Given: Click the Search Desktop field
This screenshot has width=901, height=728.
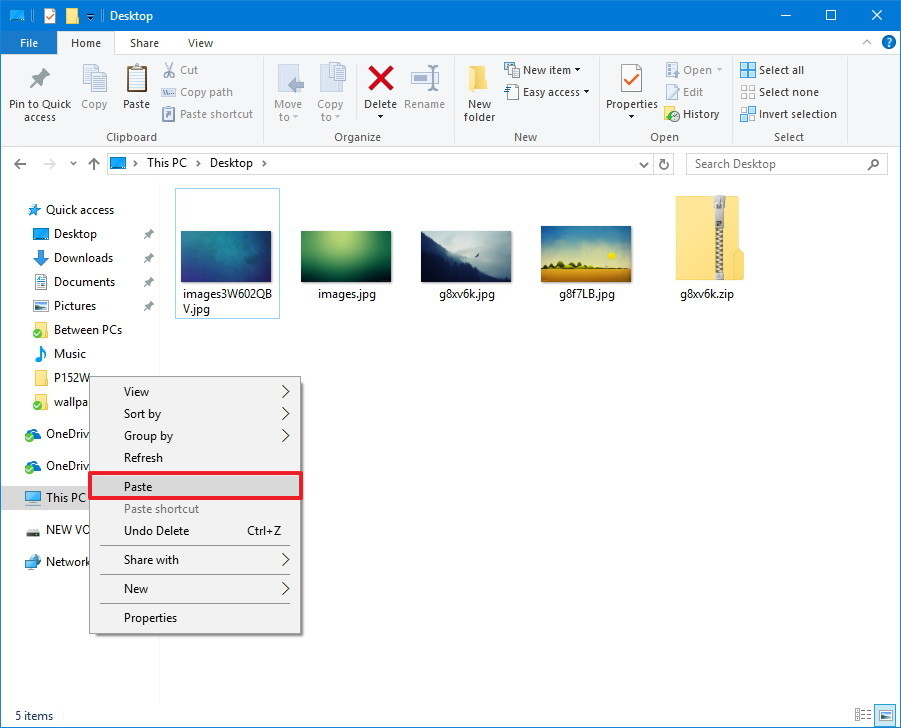Looking at the screenshot, I should click(786, 164).
